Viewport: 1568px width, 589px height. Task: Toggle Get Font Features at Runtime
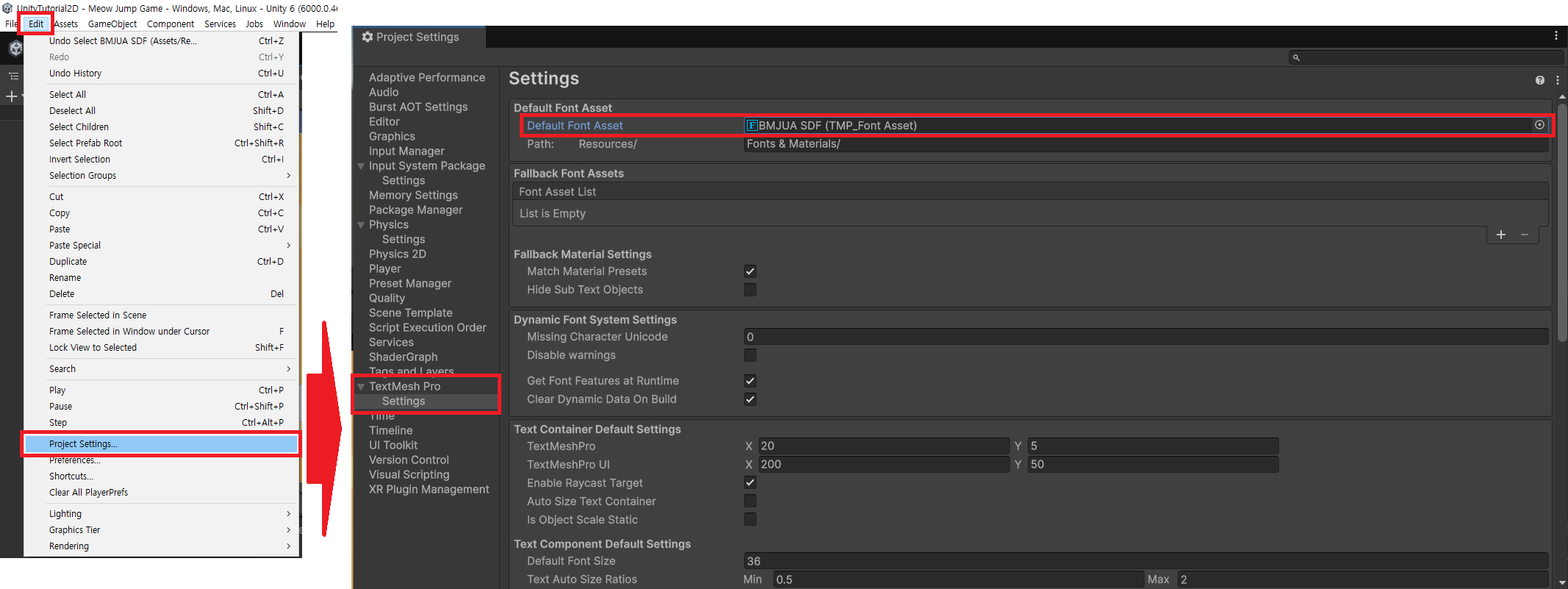point(750,381)
